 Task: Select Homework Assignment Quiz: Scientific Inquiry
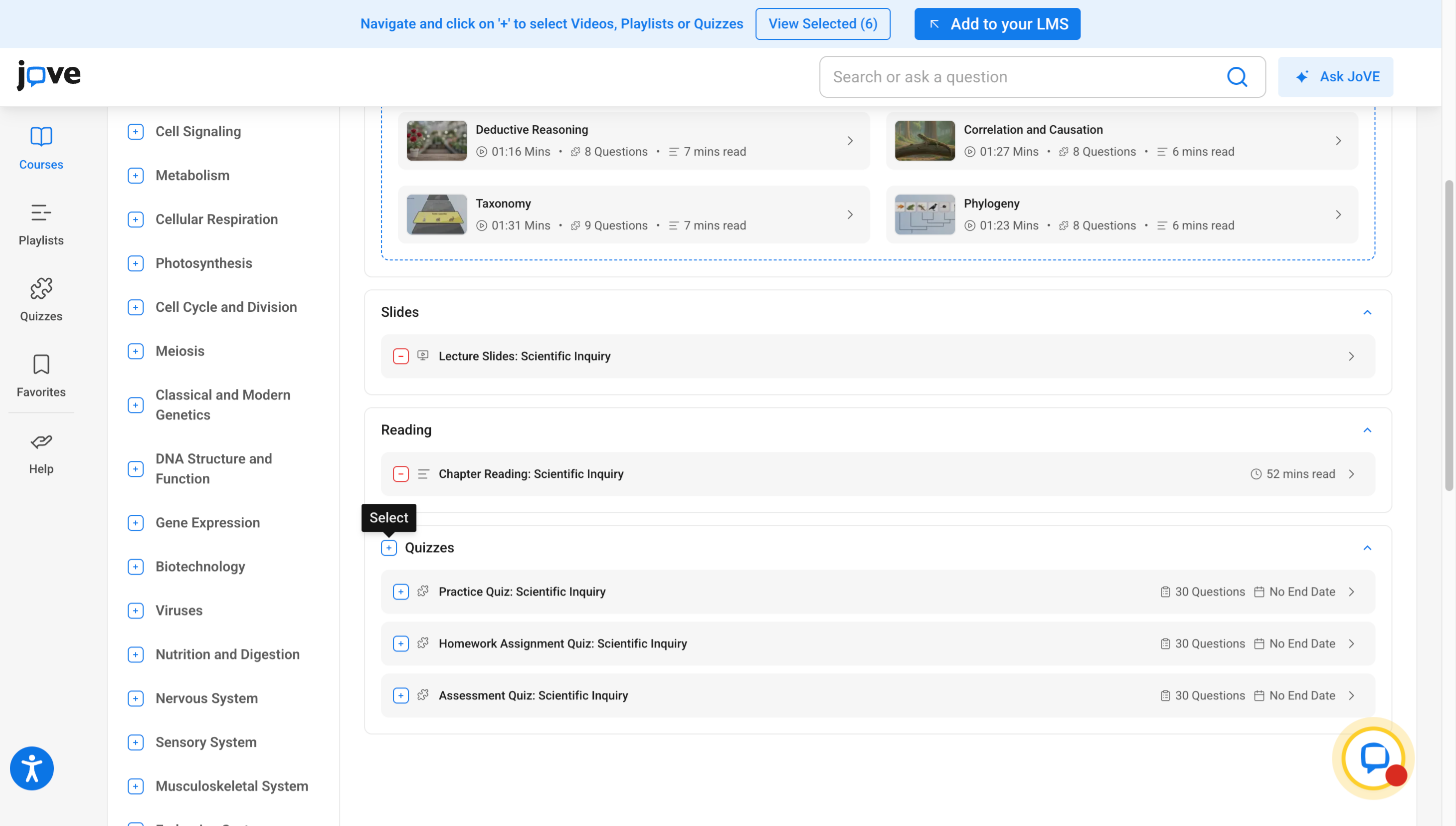pos(401,643)
